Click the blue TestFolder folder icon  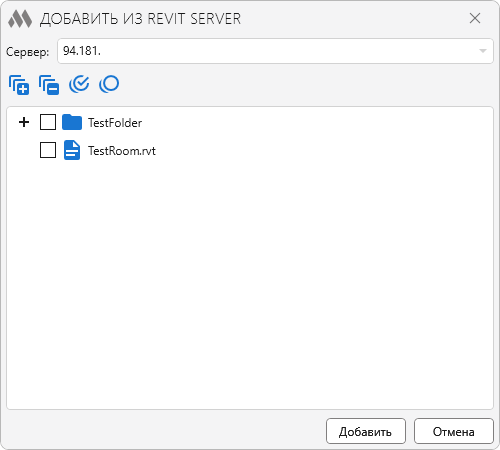tap(72, 122)
